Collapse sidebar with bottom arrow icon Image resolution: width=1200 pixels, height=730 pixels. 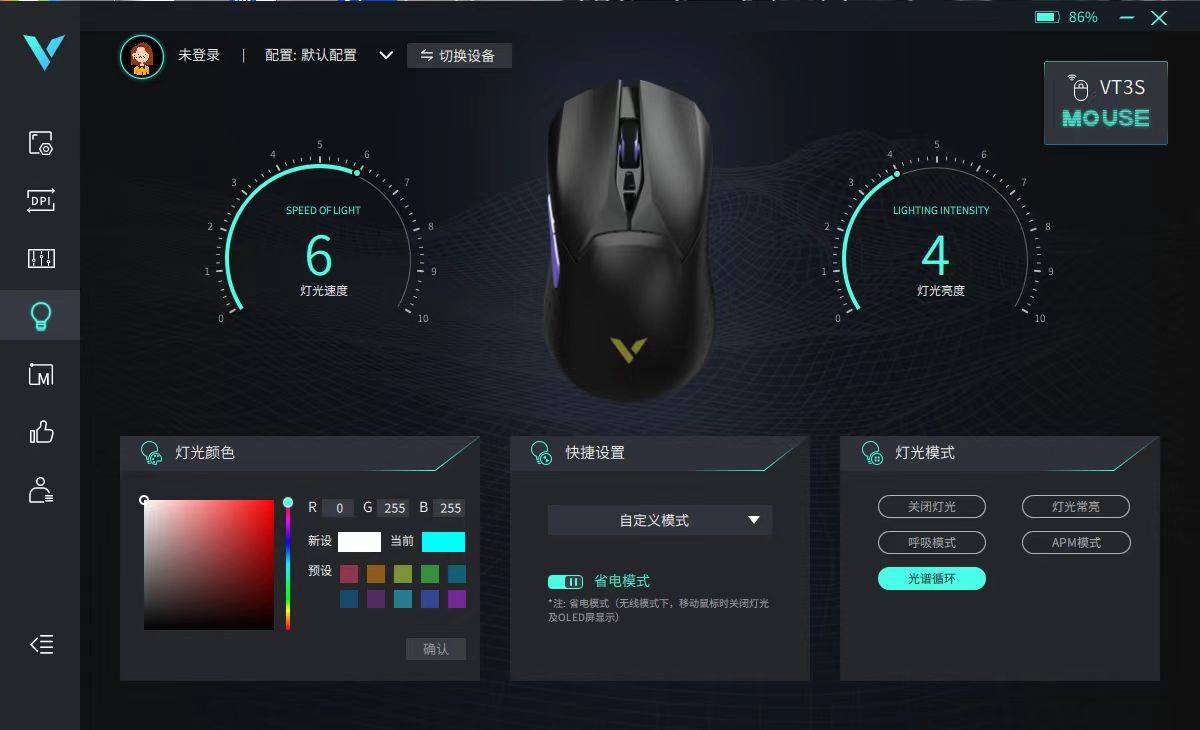tap(41, 645)
